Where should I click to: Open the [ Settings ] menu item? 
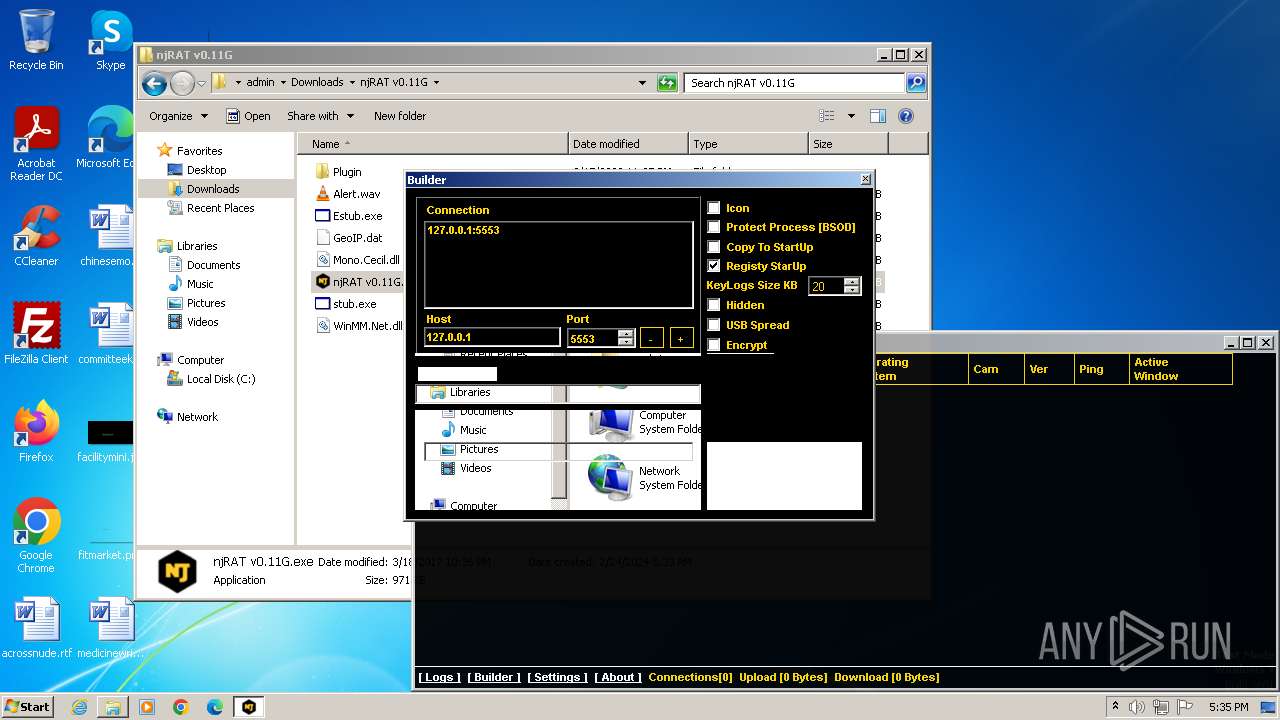point(557,677)
